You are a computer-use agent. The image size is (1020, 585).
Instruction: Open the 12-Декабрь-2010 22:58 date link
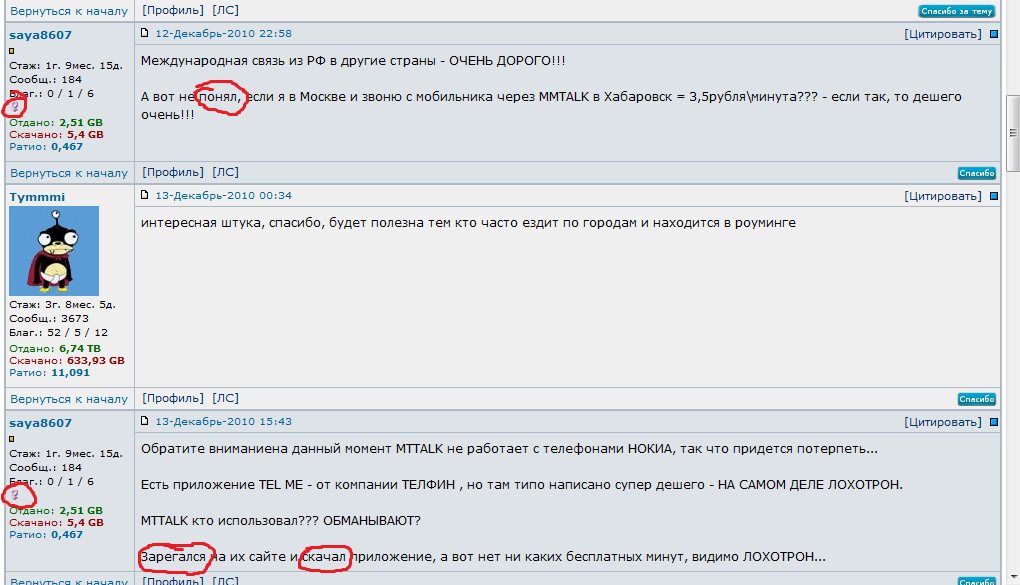[223, 33]
